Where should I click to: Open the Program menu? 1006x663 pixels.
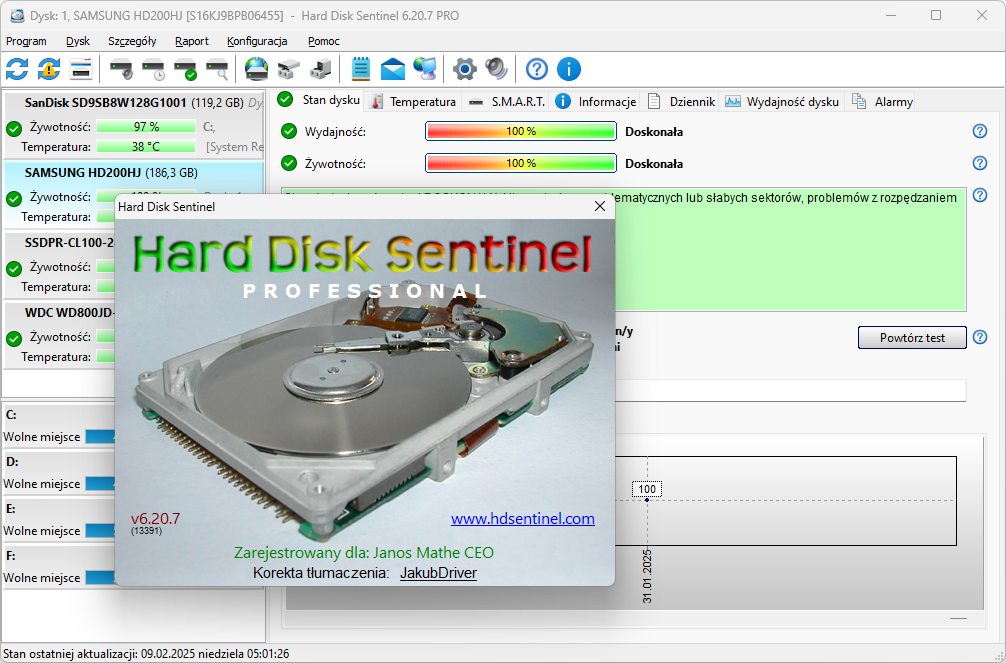pyautogui.click(x=26, y=41)
